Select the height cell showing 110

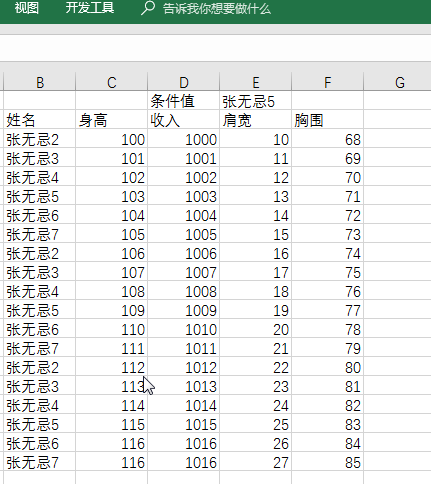pos(112,329)
